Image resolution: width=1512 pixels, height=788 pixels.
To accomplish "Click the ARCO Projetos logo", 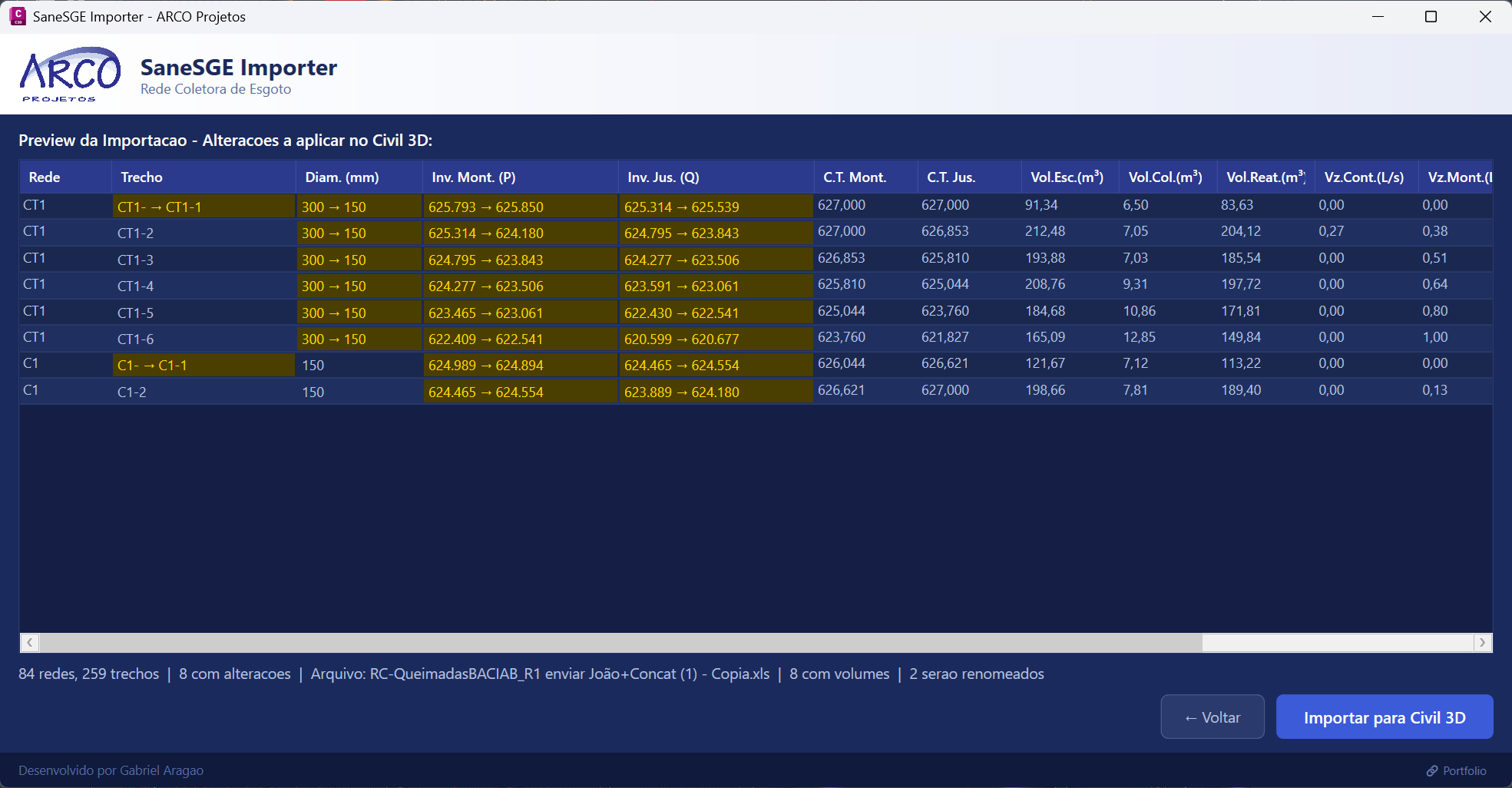I will [69, 74].
